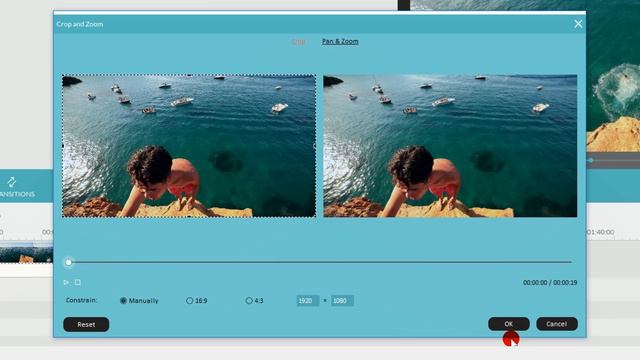Click the right-middle crop handle

(x=315, y=146)
